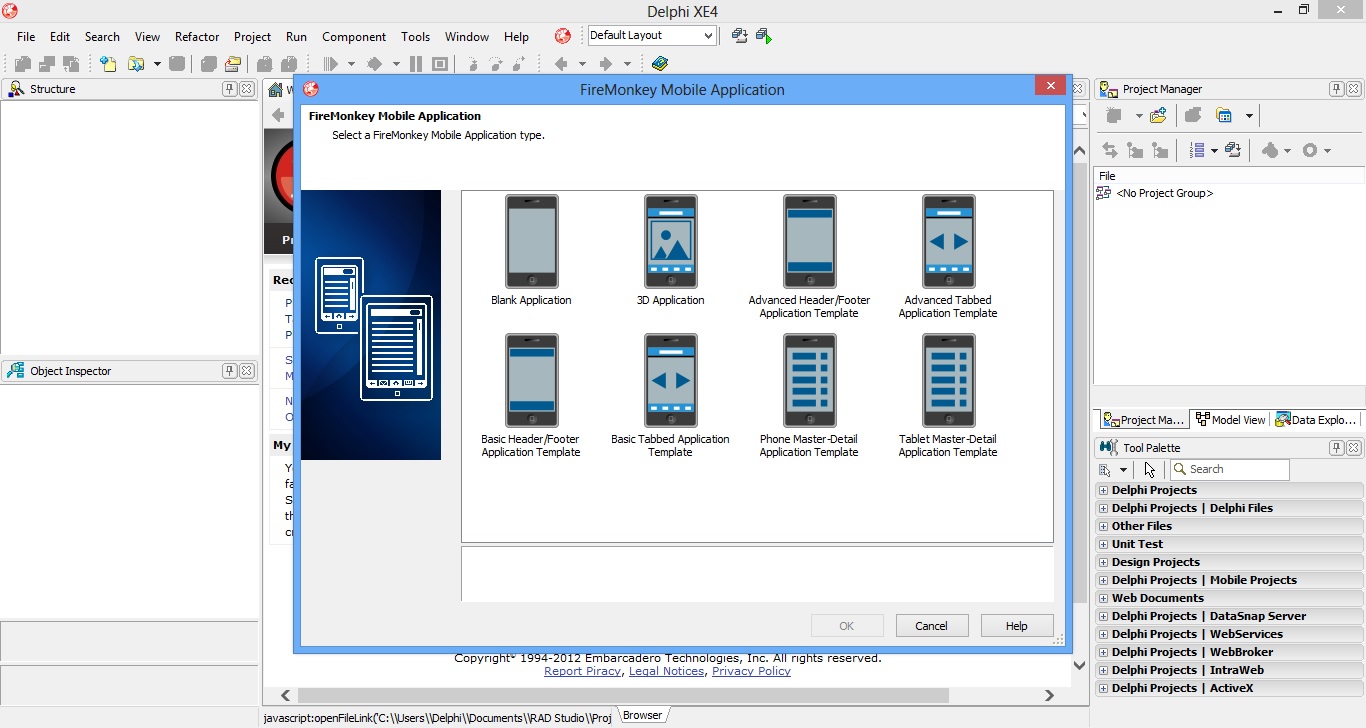This screenshot has height=728, width=1366.
Task: Open the Project menu
Action: coord(252,37)
